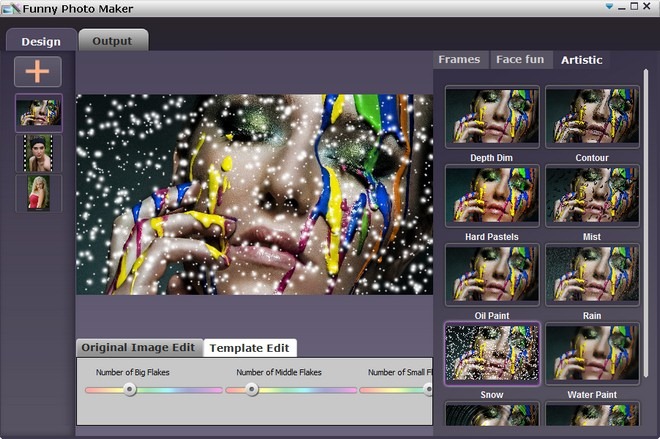This screenshot has height=439, width=660.
Task: Open the title bar blue dropdown arrow
Action: (x=609, y=7)
